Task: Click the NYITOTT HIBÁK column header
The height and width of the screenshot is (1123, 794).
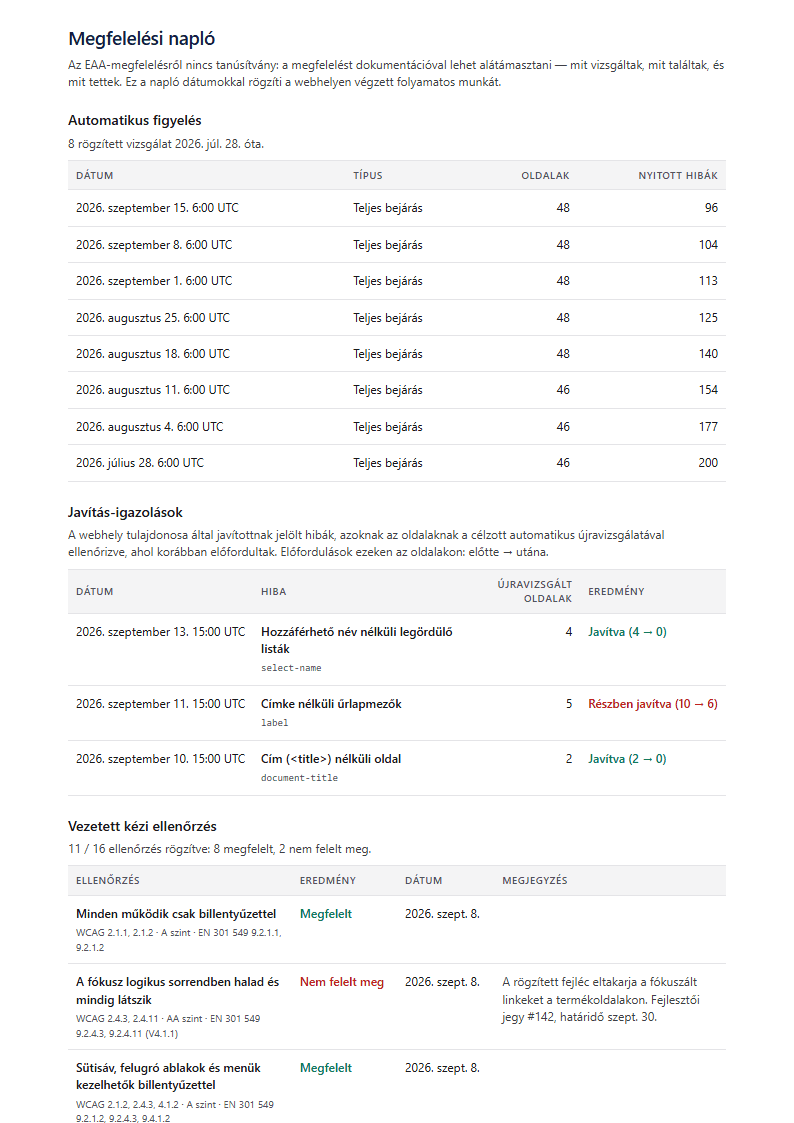Action: click(678, 175)
